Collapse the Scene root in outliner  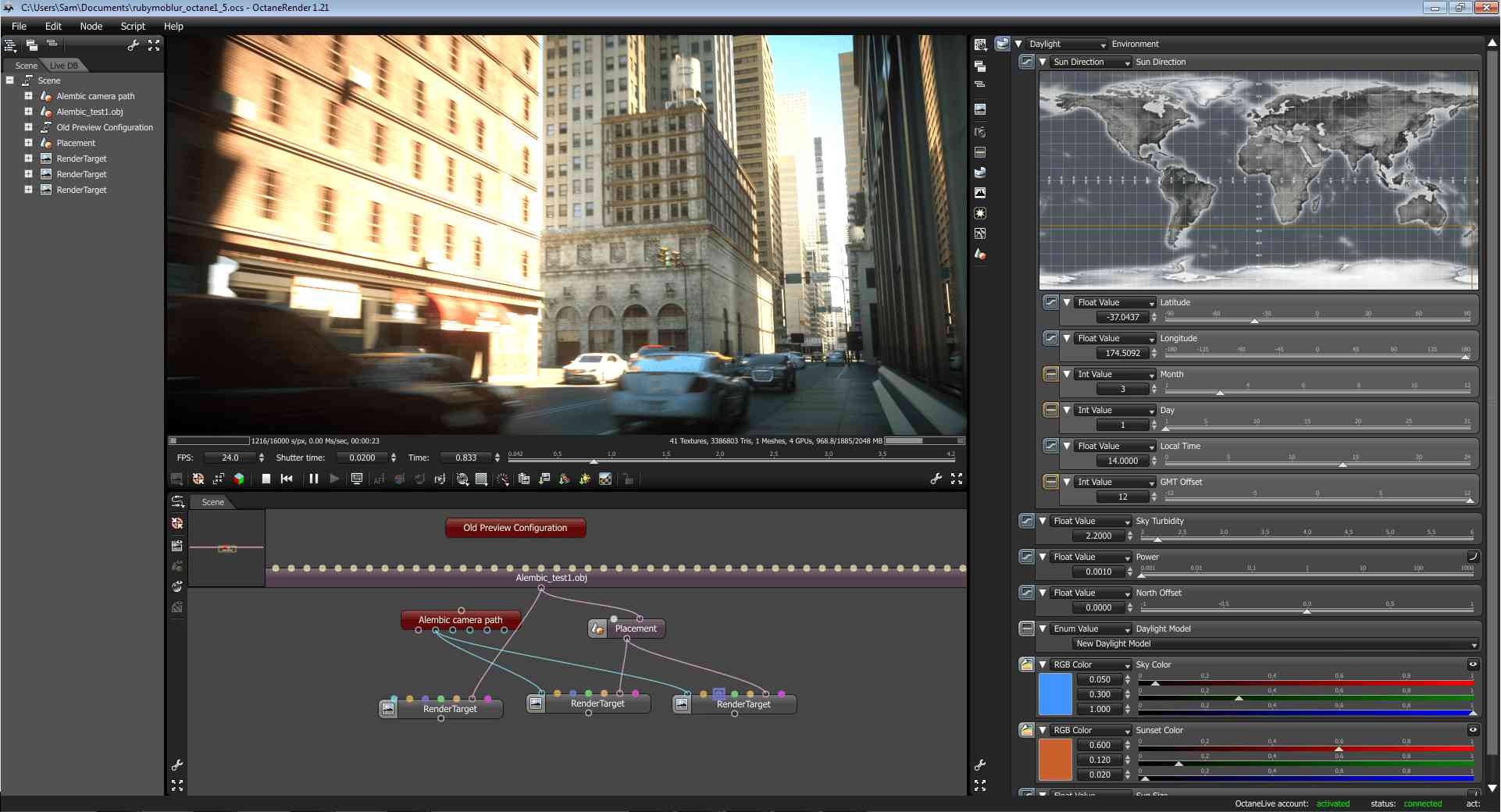pyautogui.click(x=9, y=80)
